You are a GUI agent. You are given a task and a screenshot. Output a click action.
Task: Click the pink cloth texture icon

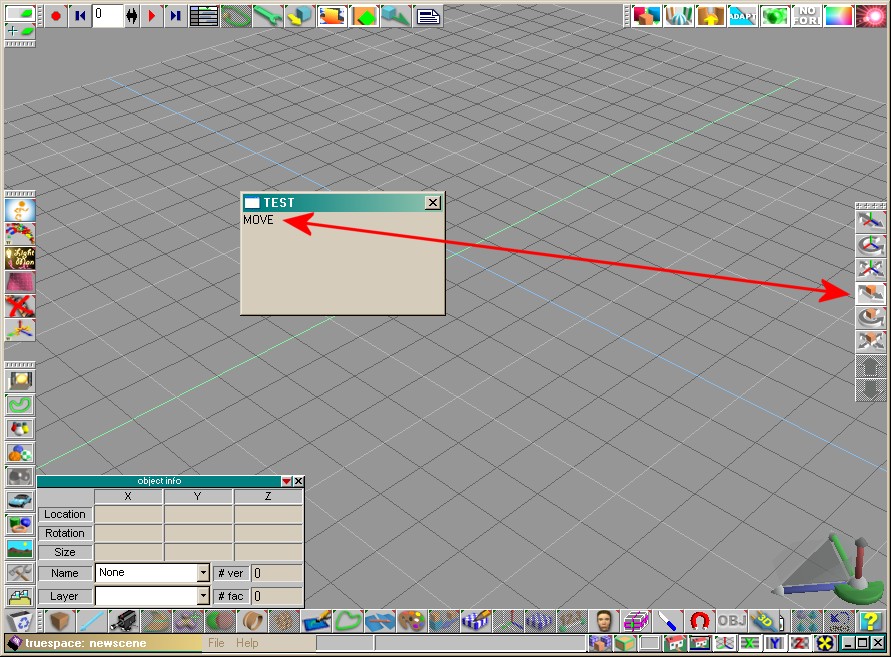coord(20,282)
